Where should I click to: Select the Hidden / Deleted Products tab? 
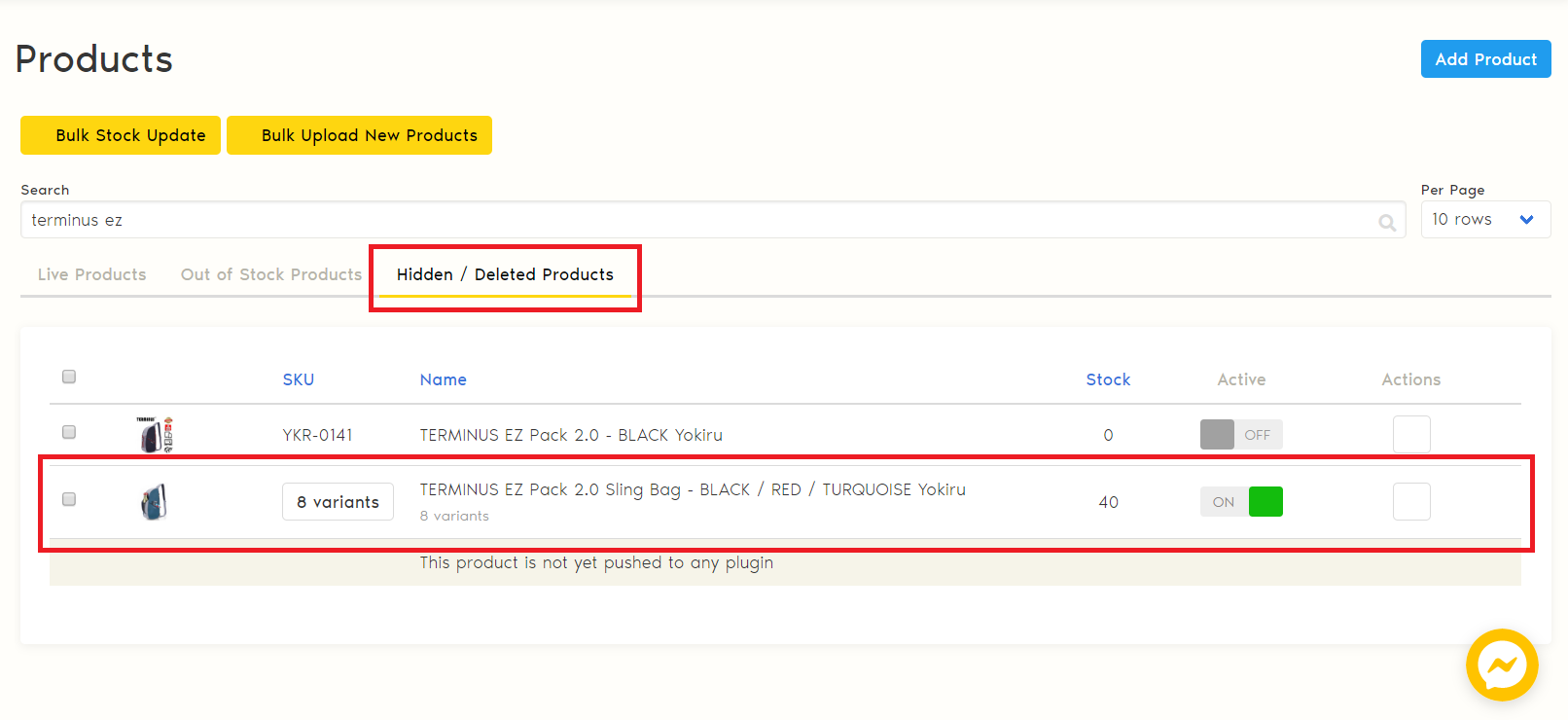(x=505, y=274)
